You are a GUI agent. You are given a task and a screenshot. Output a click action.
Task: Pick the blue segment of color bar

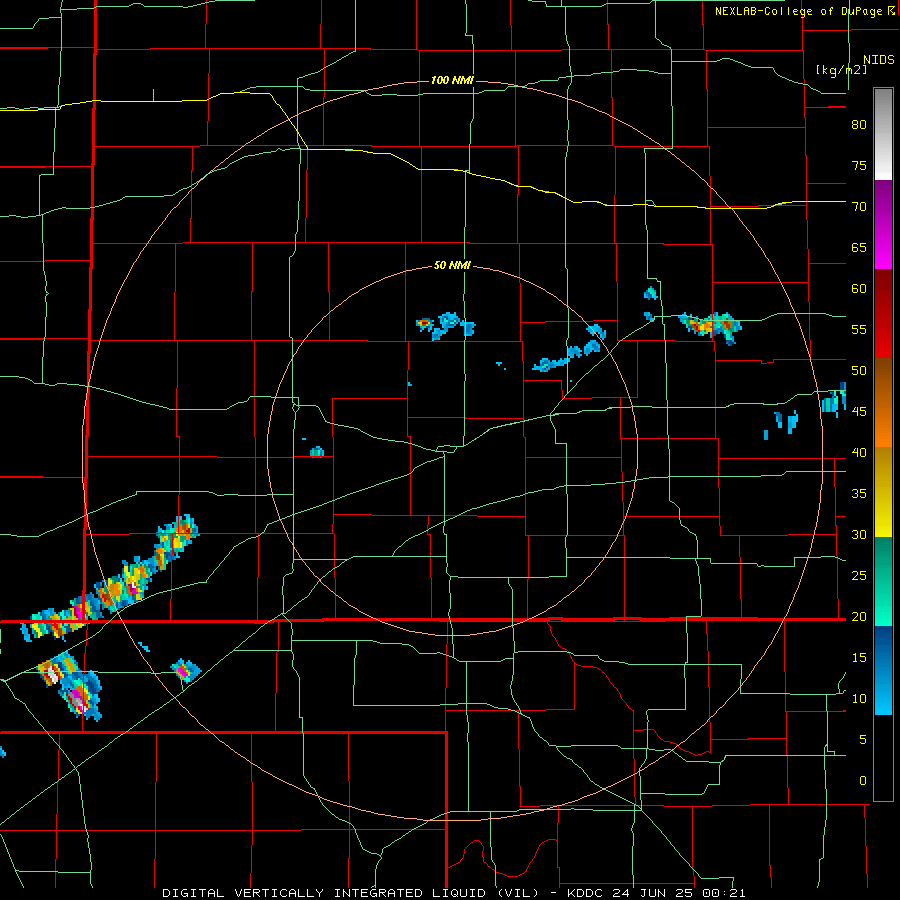[x=883, y=670]
